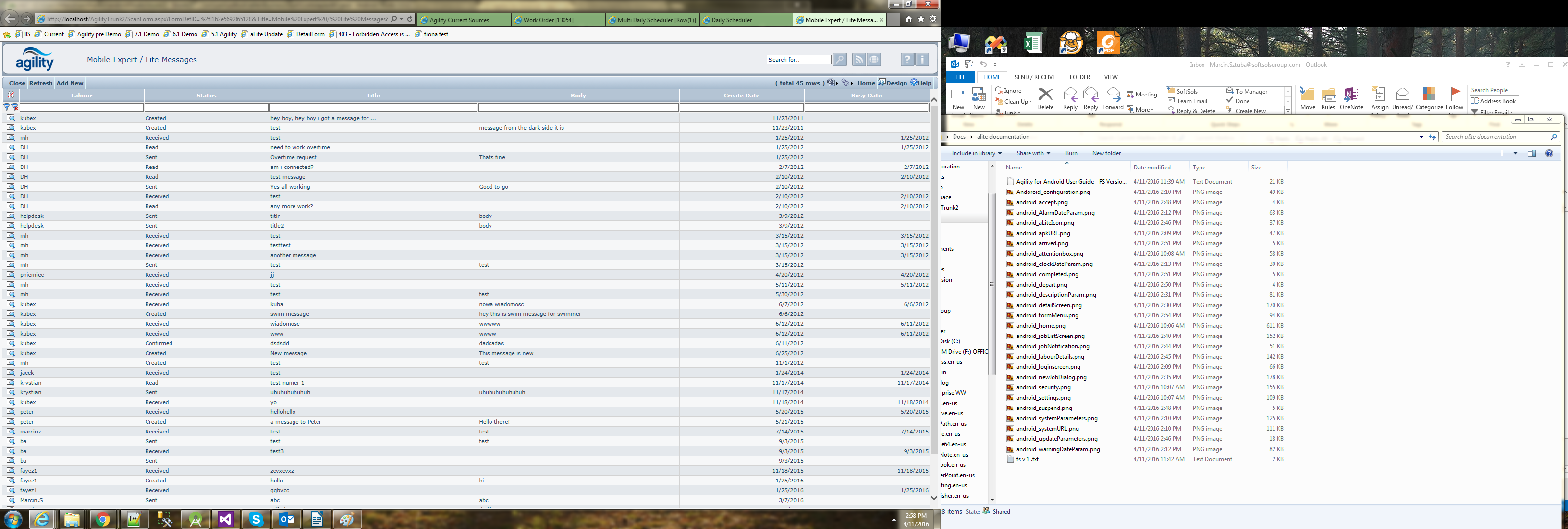Click the magnifier search button in Agility
Viewport: 1568px width, 529px height.
839,59
